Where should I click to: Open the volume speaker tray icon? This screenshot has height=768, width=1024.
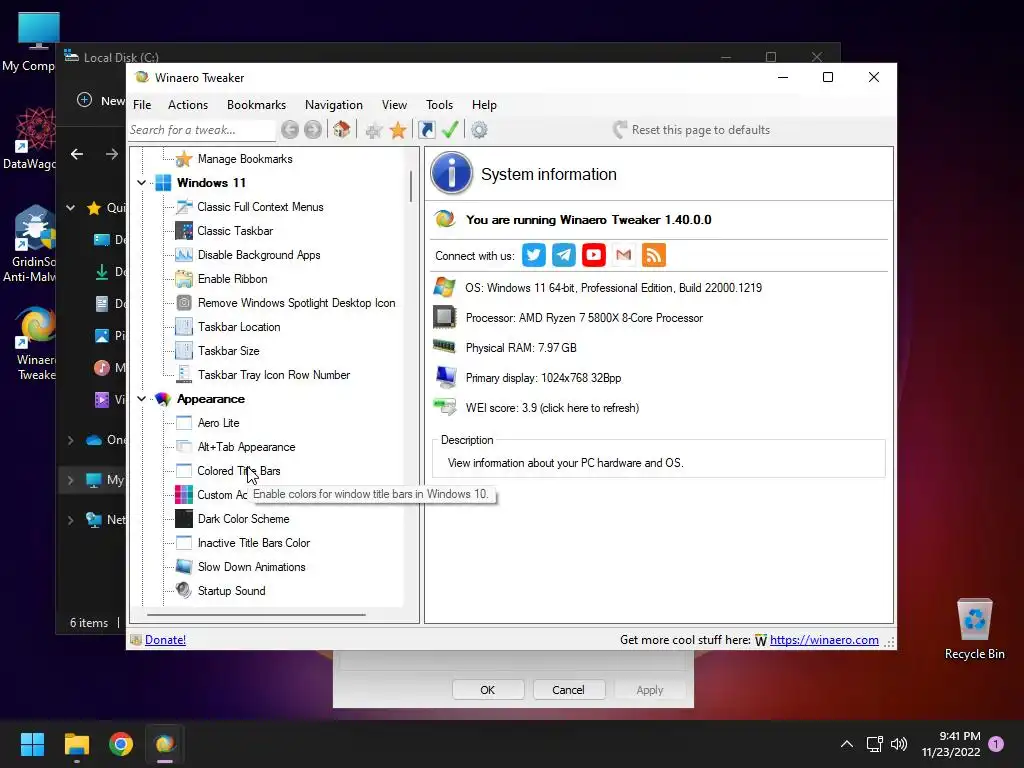pos(899,744)
